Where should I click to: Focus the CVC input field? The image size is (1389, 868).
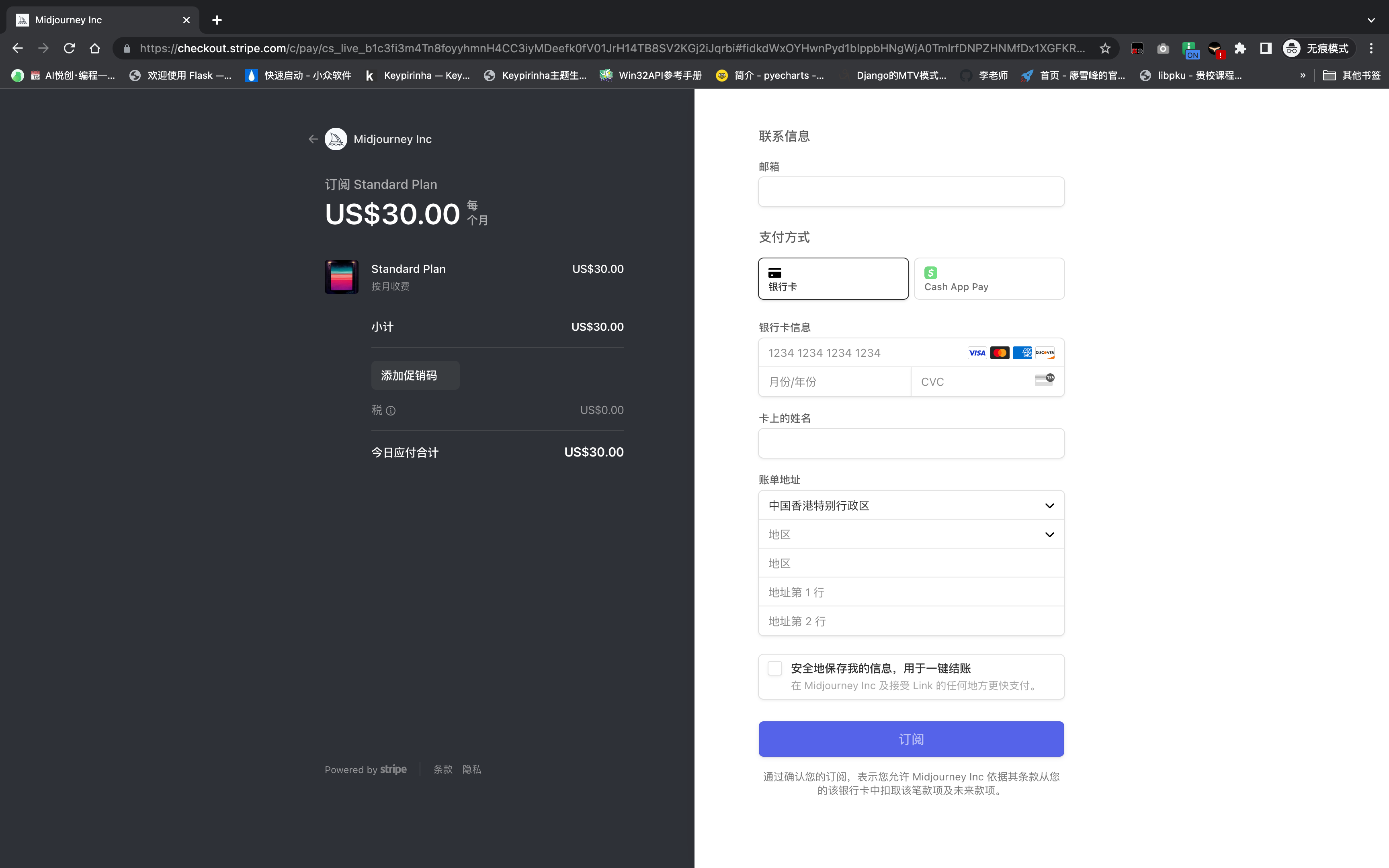[x=988, y=382]
